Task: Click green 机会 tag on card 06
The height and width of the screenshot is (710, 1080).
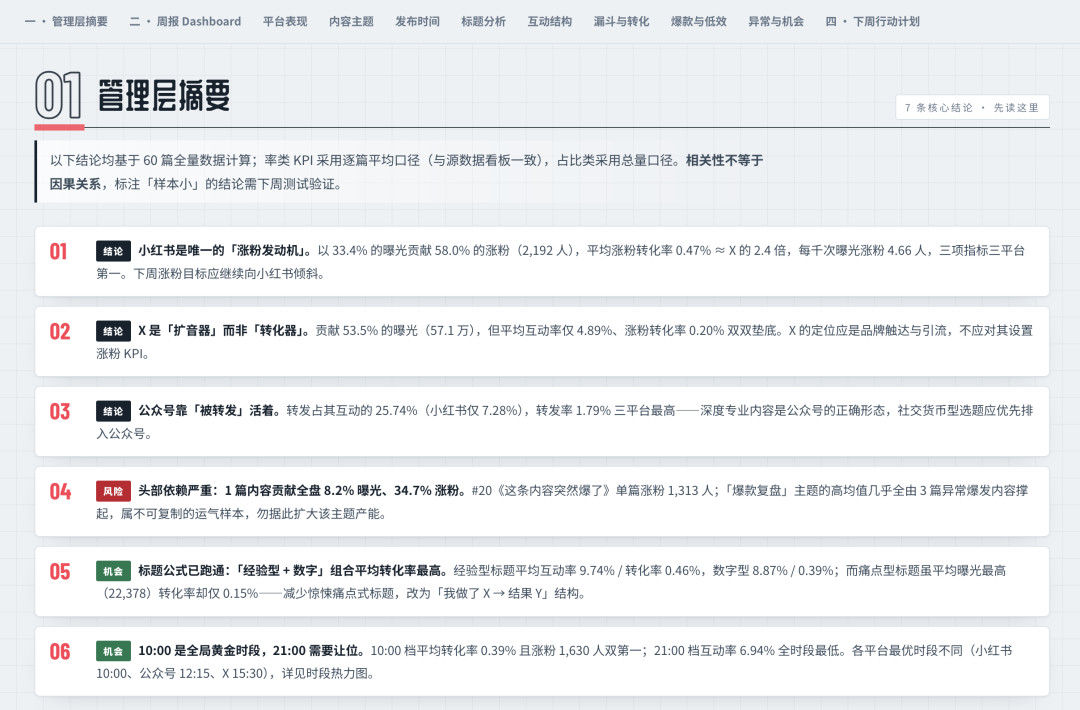Action: (113, 651)
